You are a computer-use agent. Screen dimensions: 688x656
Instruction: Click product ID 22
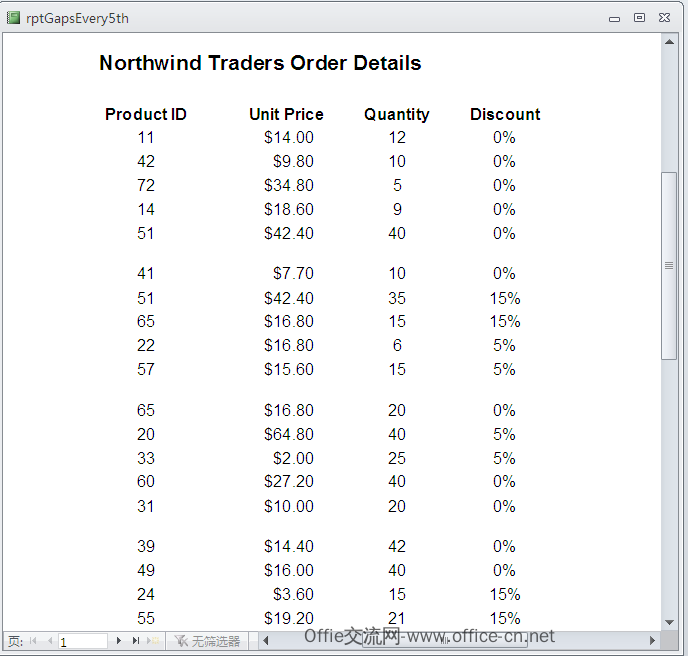click(146, 345)
